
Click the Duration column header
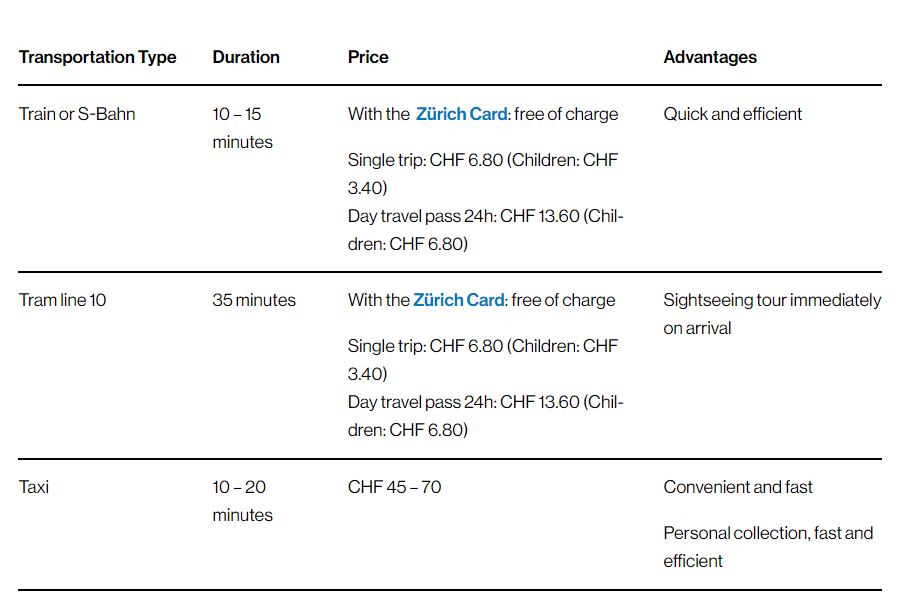pyautogui.click(x=246, y=57)
